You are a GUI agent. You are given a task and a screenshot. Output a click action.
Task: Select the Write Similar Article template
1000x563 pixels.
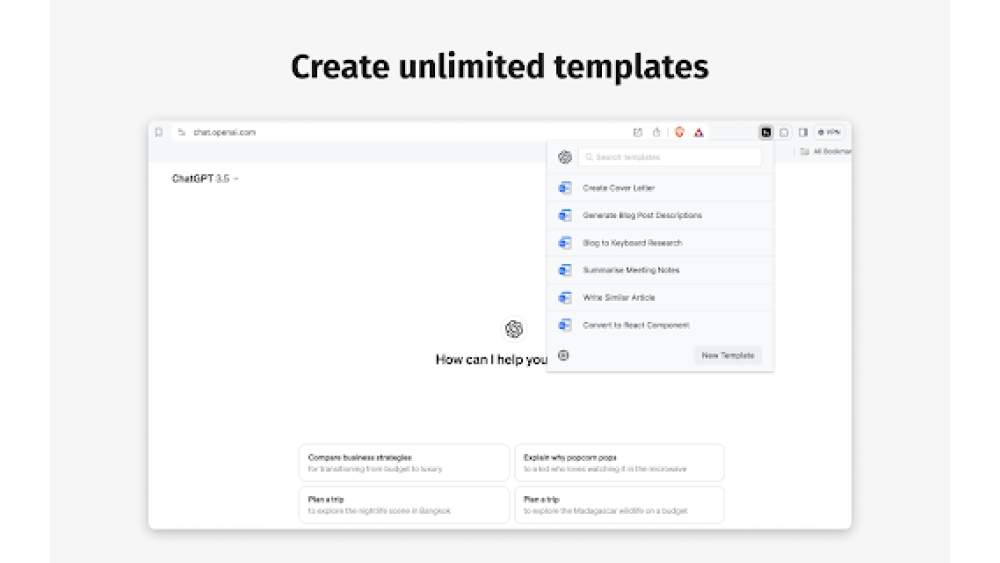(660, 298)
